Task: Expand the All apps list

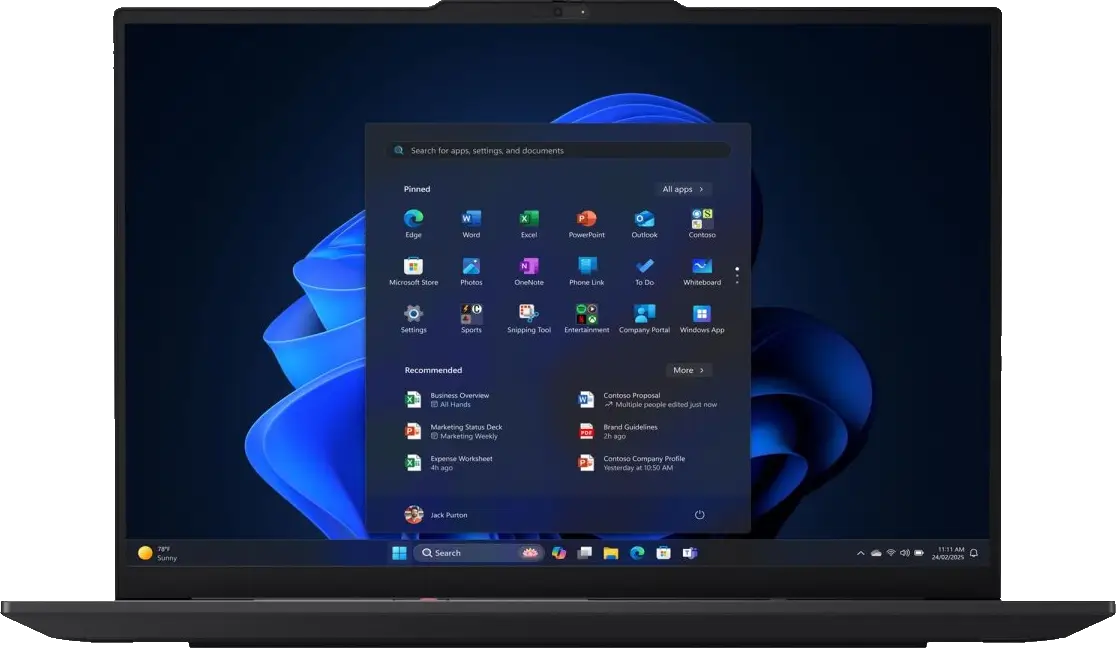Action: tap(683, 189)
